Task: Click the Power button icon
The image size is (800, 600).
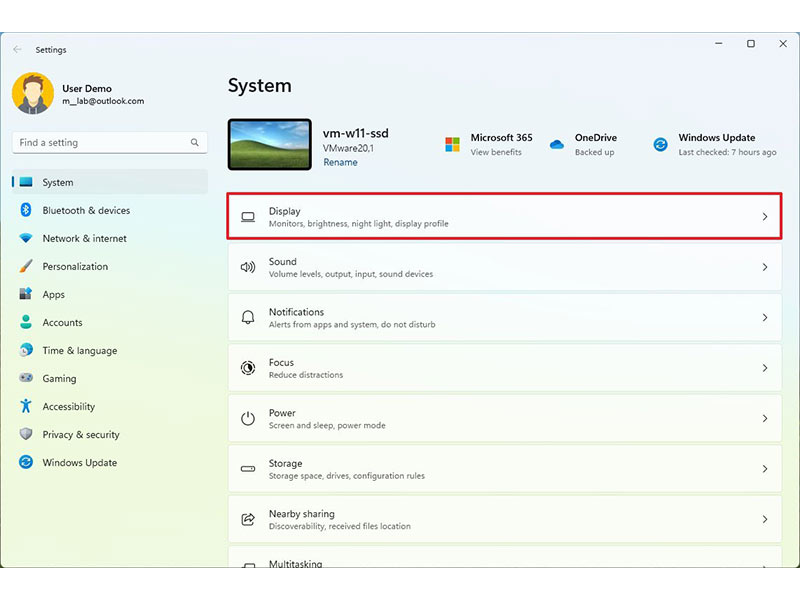Action: tap(248, 418)
